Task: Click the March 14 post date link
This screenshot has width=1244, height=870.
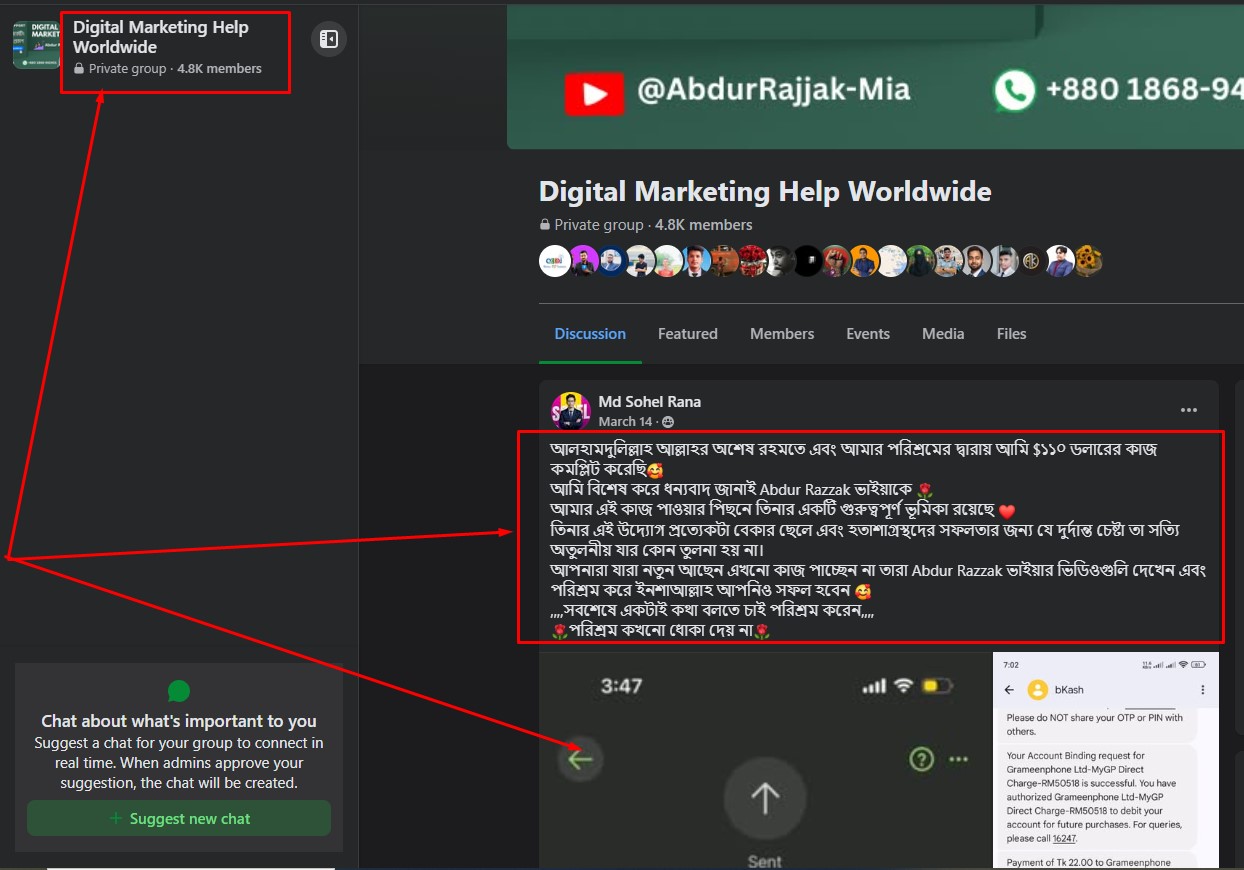Action: point(625,422)
